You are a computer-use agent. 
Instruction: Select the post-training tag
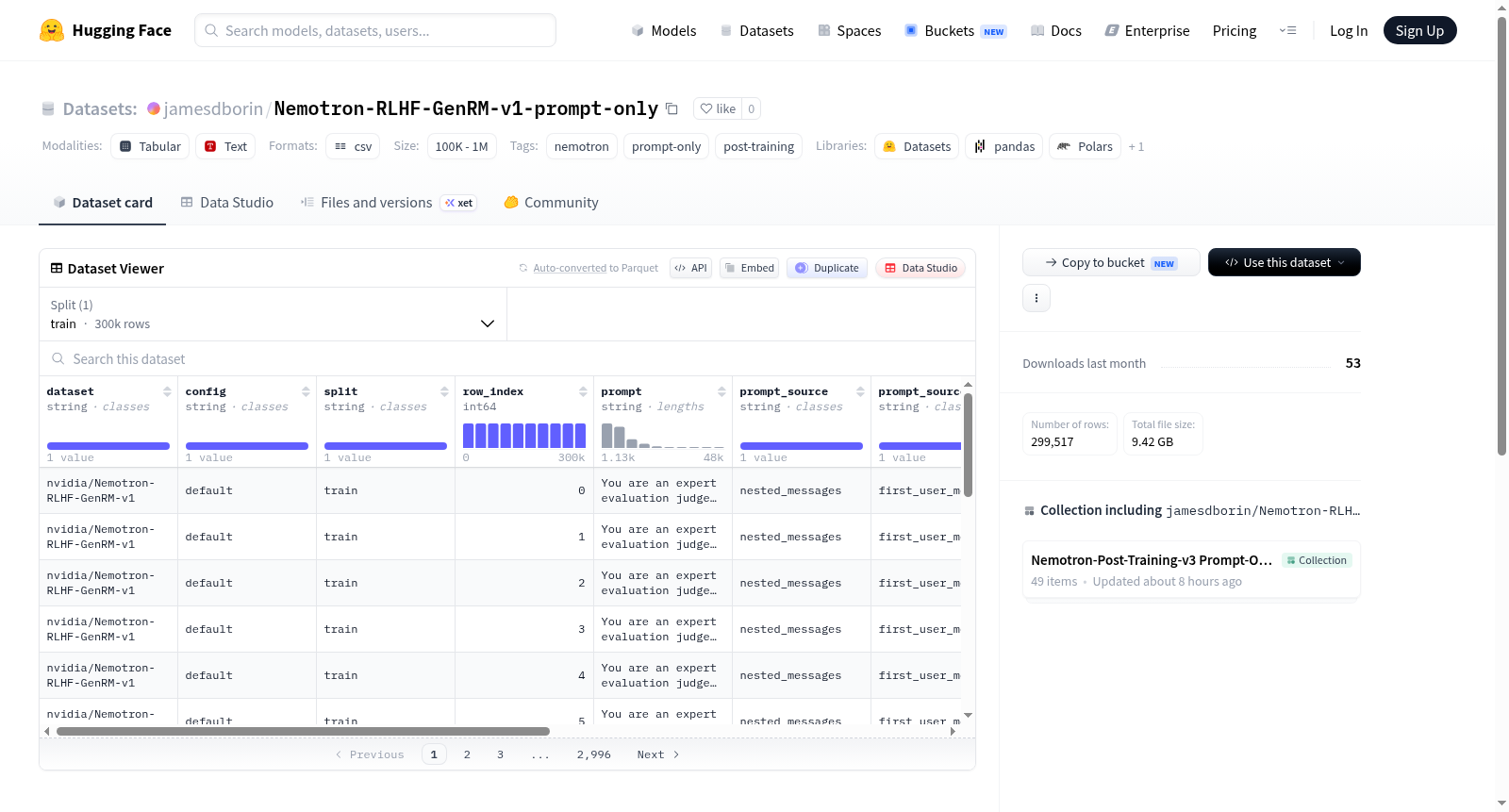click(x=758, y=146)
